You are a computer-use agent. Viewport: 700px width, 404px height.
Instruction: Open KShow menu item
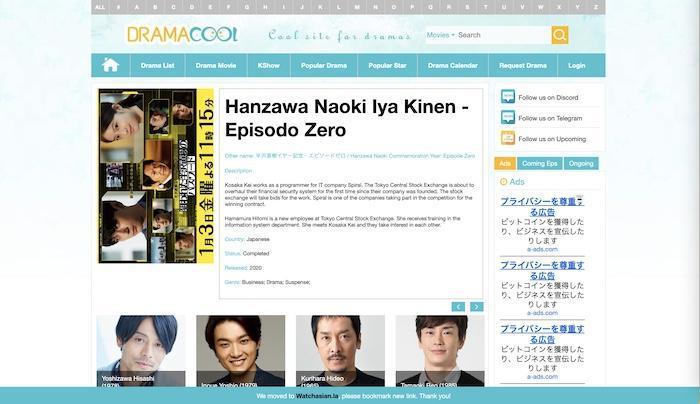coord(268,65)
